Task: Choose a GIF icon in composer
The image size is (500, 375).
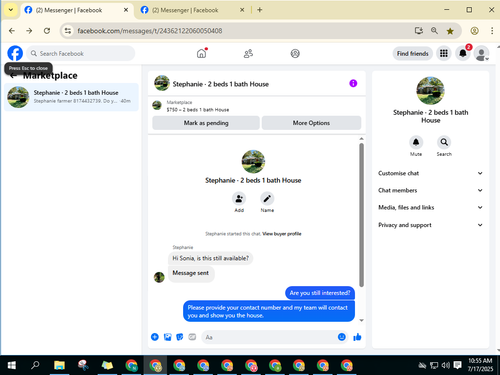Action: [192, 337]
